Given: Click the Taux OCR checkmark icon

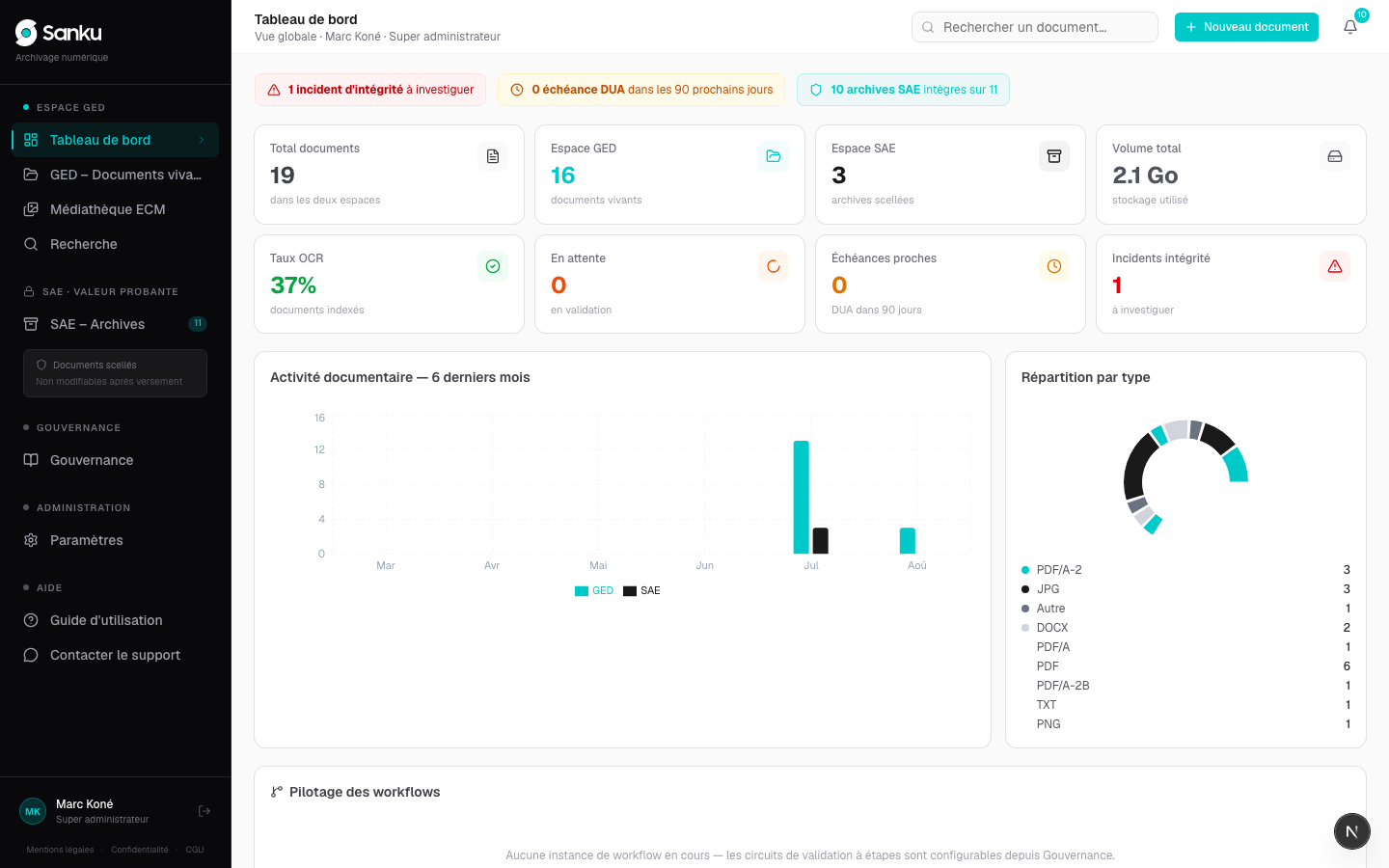Looking at the screenshot, I should [x=493, y=266].
